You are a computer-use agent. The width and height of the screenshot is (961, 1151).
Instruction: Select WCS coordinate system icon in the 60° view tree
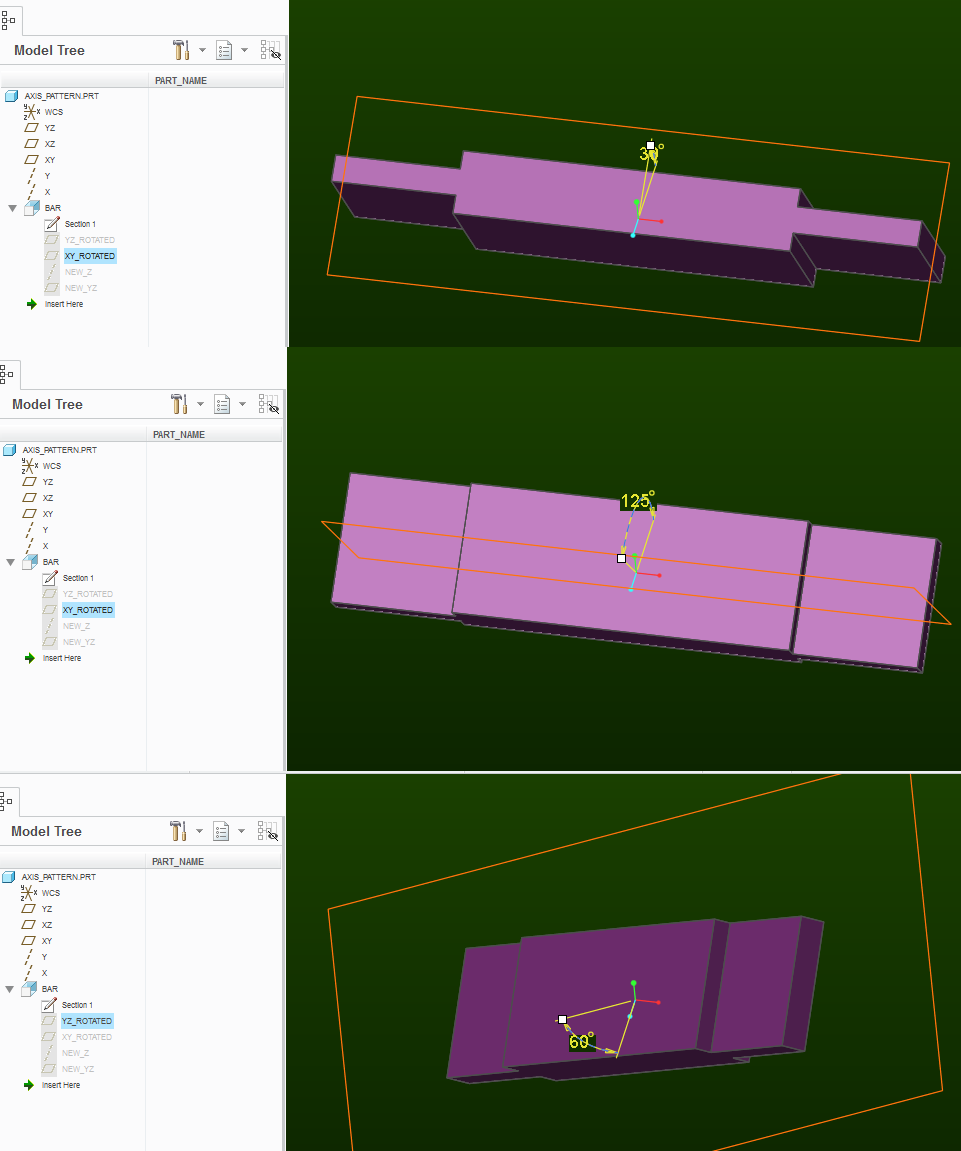click(x=28, y=893)
